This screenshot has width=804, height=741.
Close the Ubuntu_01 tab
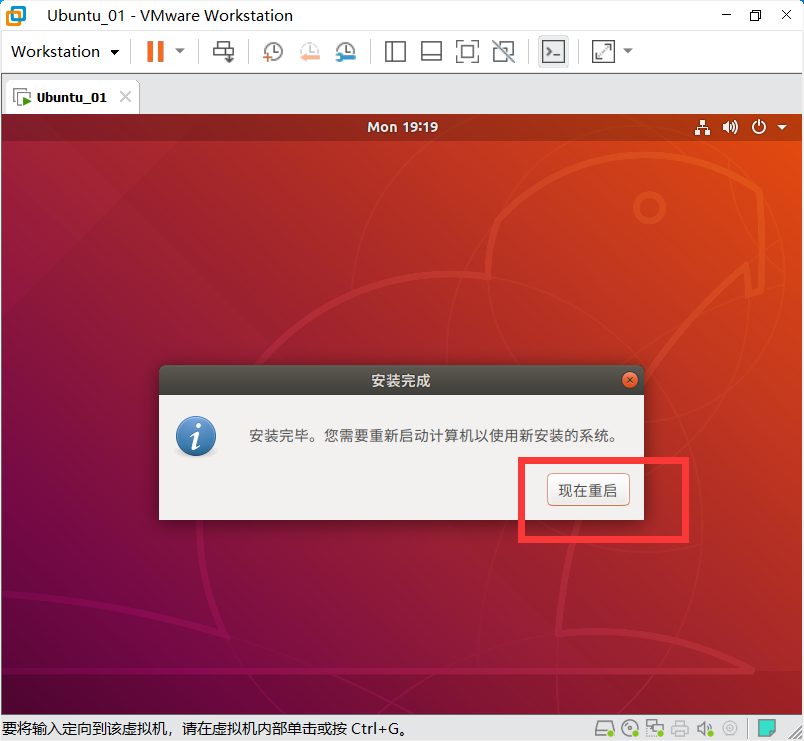[125, 96]
